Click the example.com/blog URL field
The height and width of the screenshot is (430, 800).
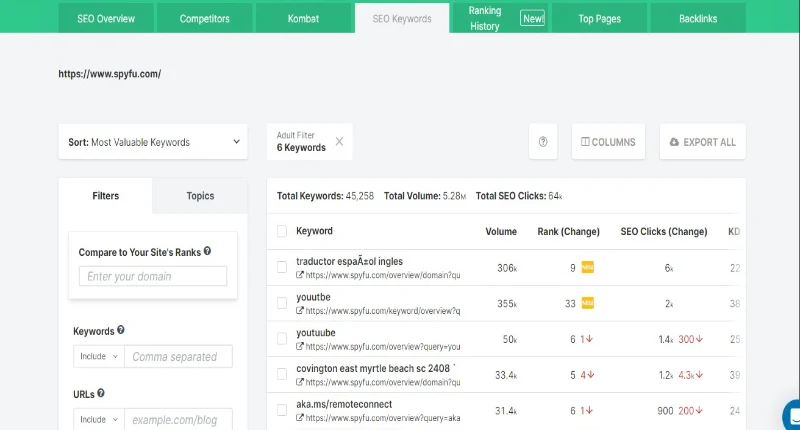tap(179, 419)
